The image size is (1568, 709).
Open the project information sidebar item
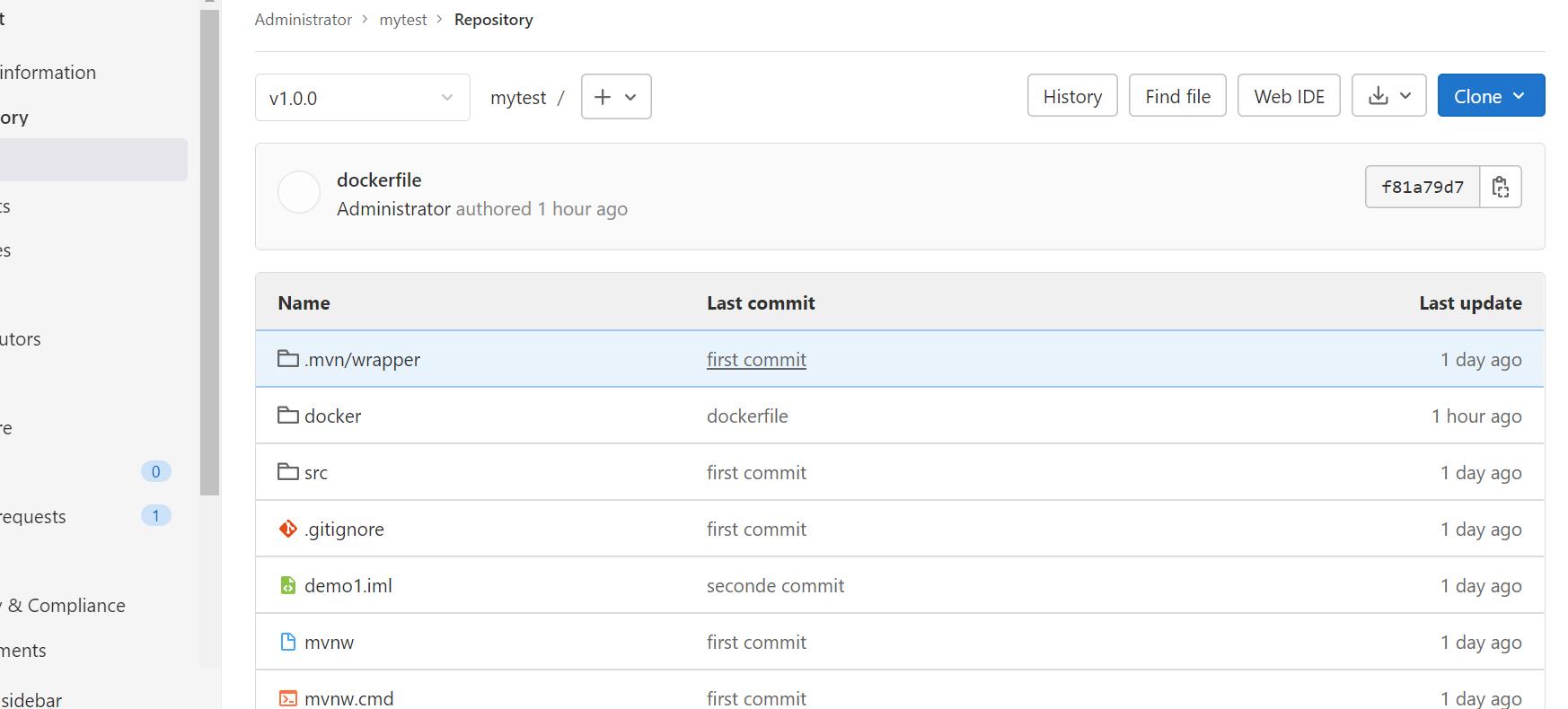tap(48, 73)
